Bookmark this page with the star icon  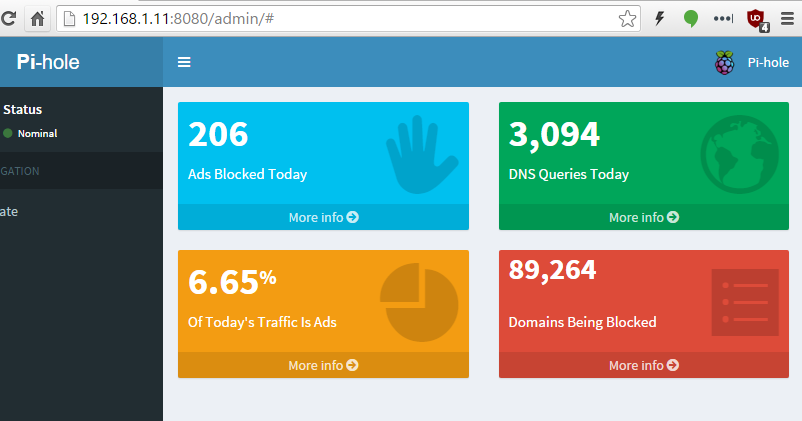coord(627,19)
